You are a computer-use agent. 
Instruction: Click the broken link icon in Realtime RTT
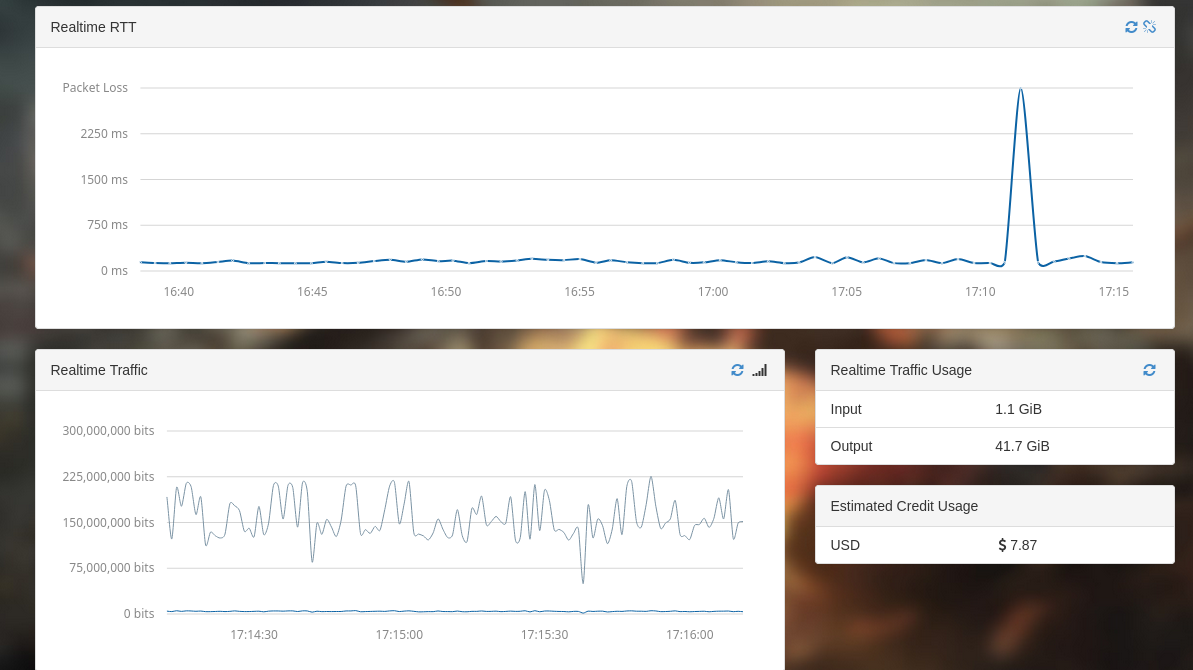tap(1149, 27)
